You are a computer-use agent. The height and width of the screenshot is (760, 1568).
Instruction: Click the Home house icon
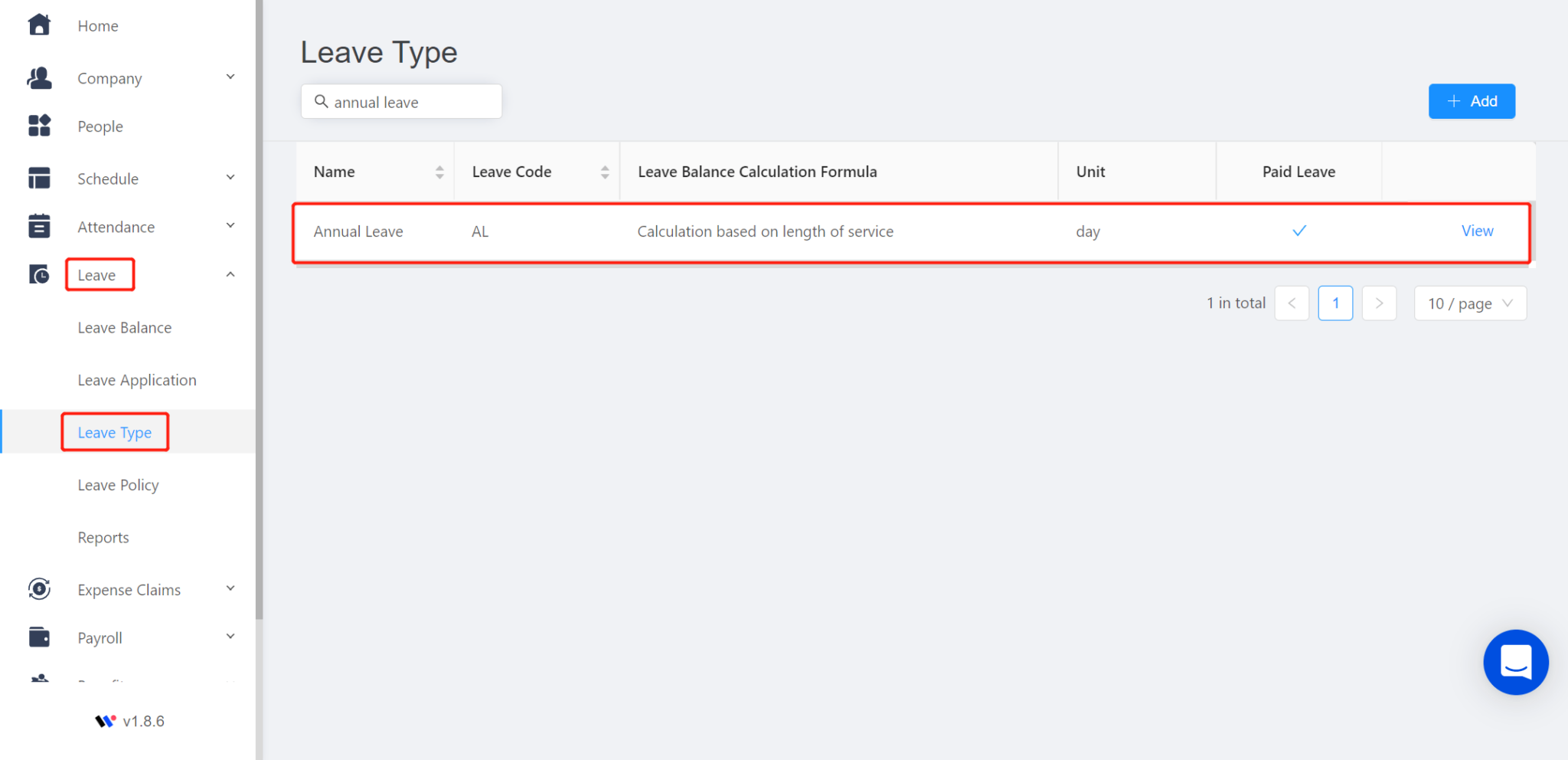click(39, 25)
